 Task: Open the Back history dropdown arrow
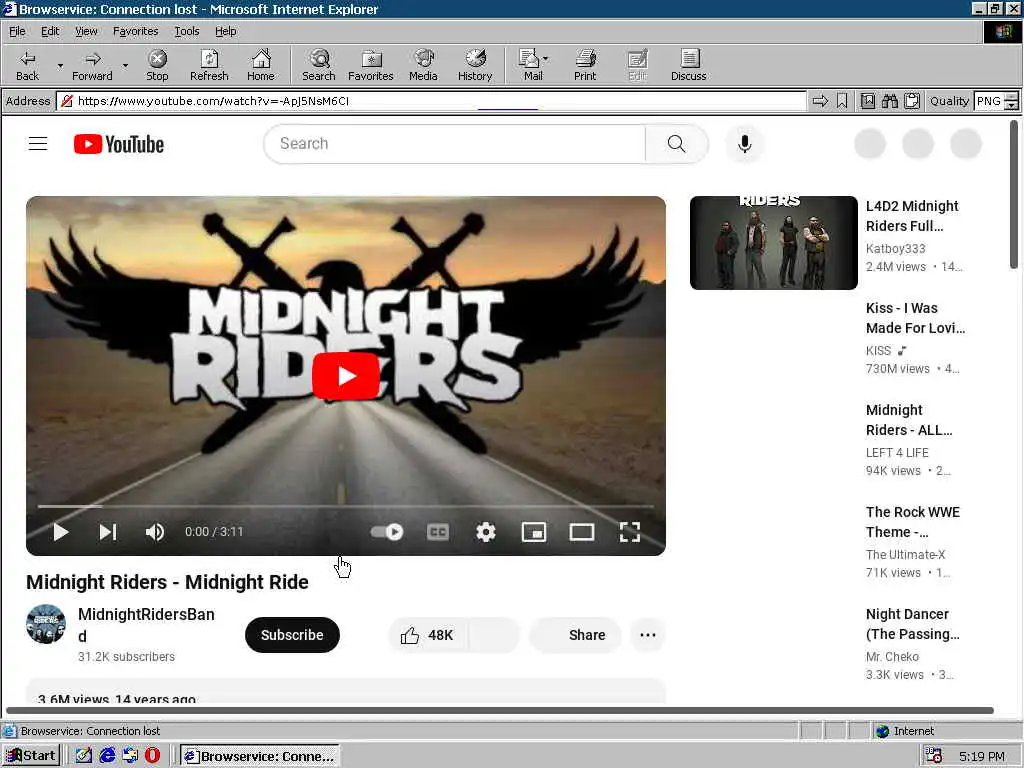coord(60,65)
